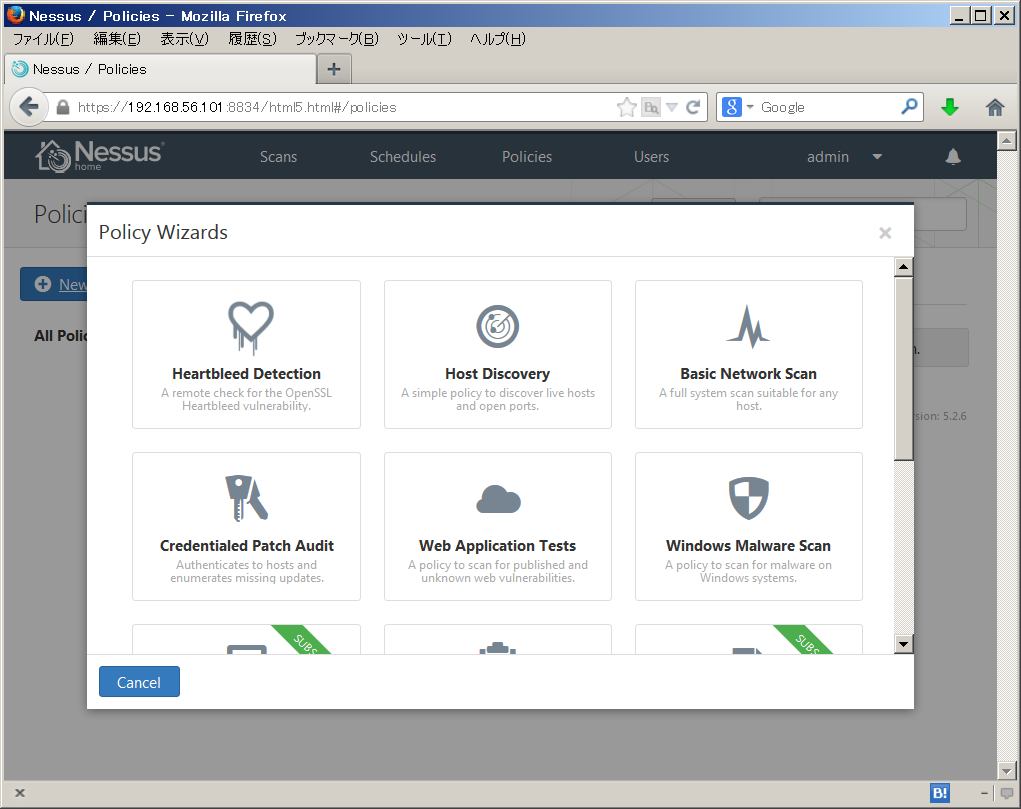Select the Nessus / Policies browser tab
Image resolution: width=1021 pixels, height=809 pixels.
point(160,69)
